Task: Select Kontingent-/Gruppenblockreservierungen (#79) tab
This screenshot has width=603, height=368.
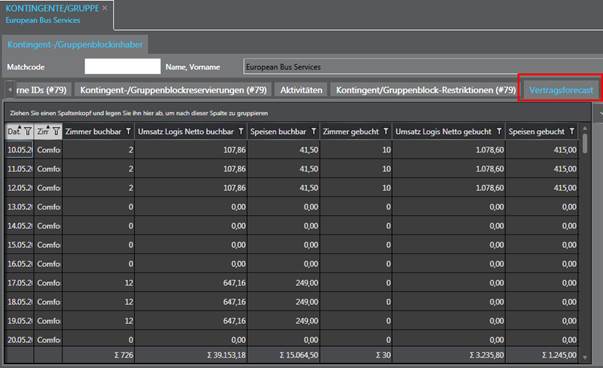Action: (x=173, y=90)
